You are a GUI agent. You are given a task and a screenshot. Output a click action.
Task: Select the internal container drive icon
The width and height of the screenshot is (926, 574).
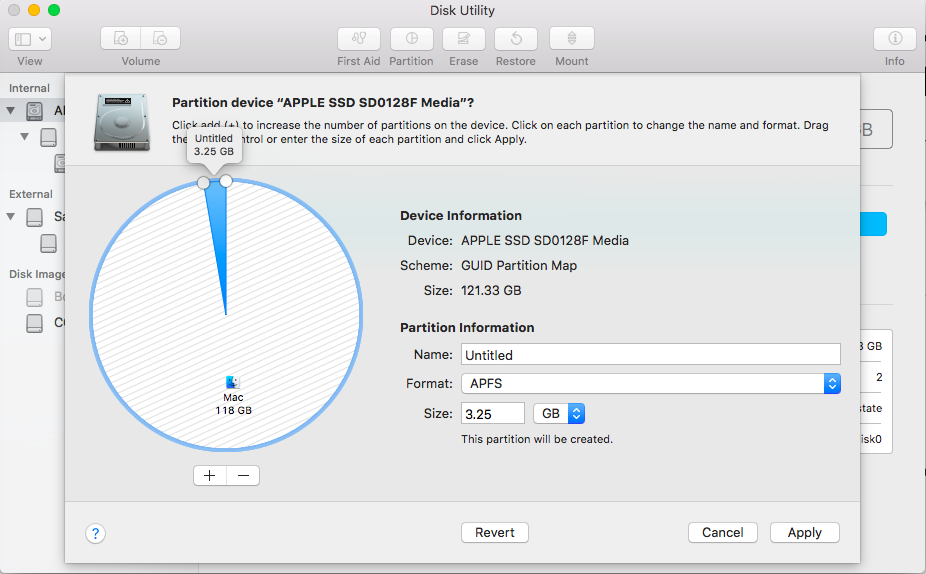[48, 137]
